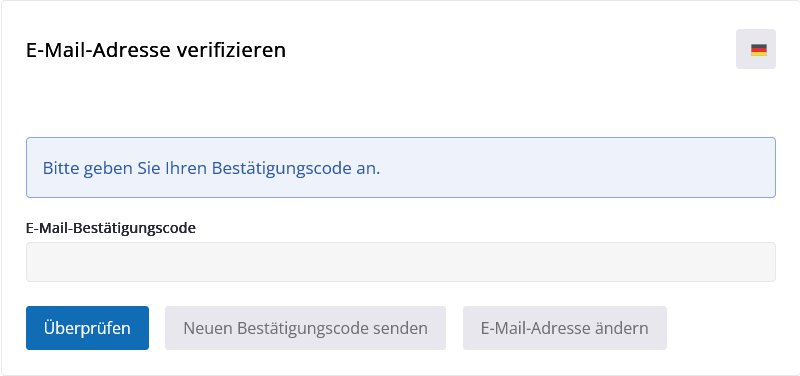
Task: Focus the E-Mail-Bestätigungscode input field
Action: [x=401, y=262]
